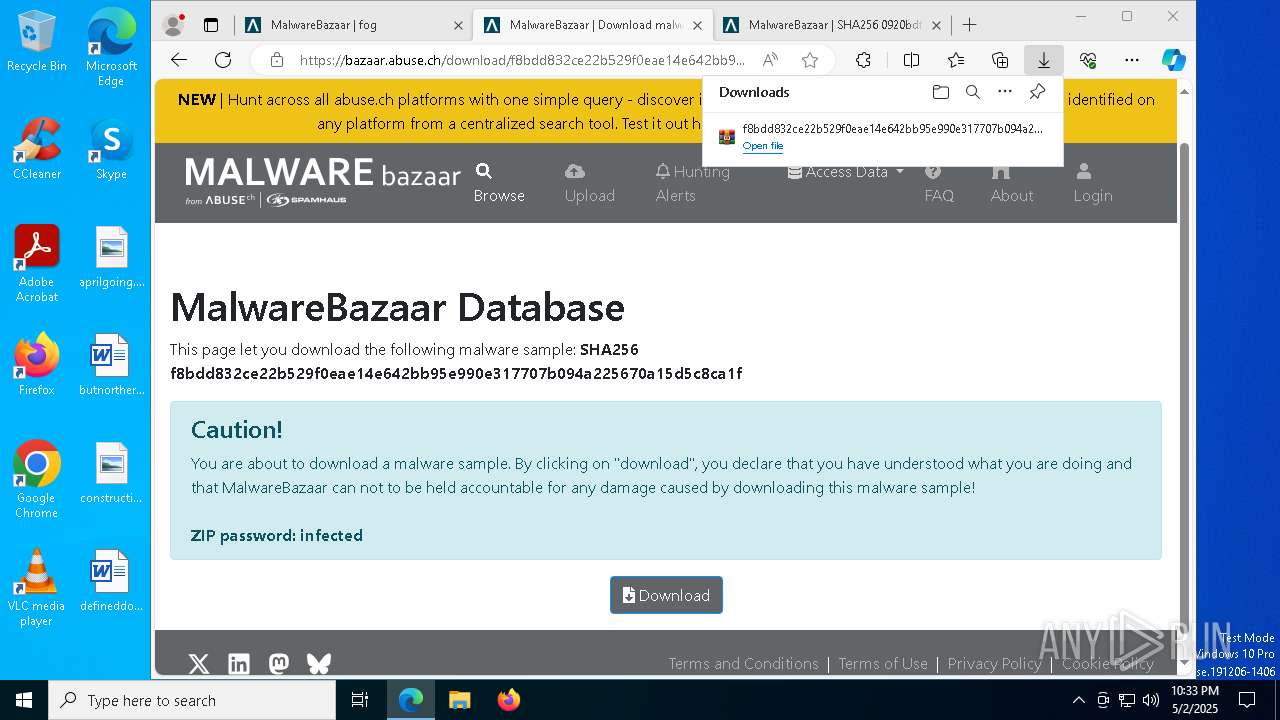Open the Mastodon footer icon
Image resolution: width=1280 pixels, height=720 pixels.
[279, 664]
